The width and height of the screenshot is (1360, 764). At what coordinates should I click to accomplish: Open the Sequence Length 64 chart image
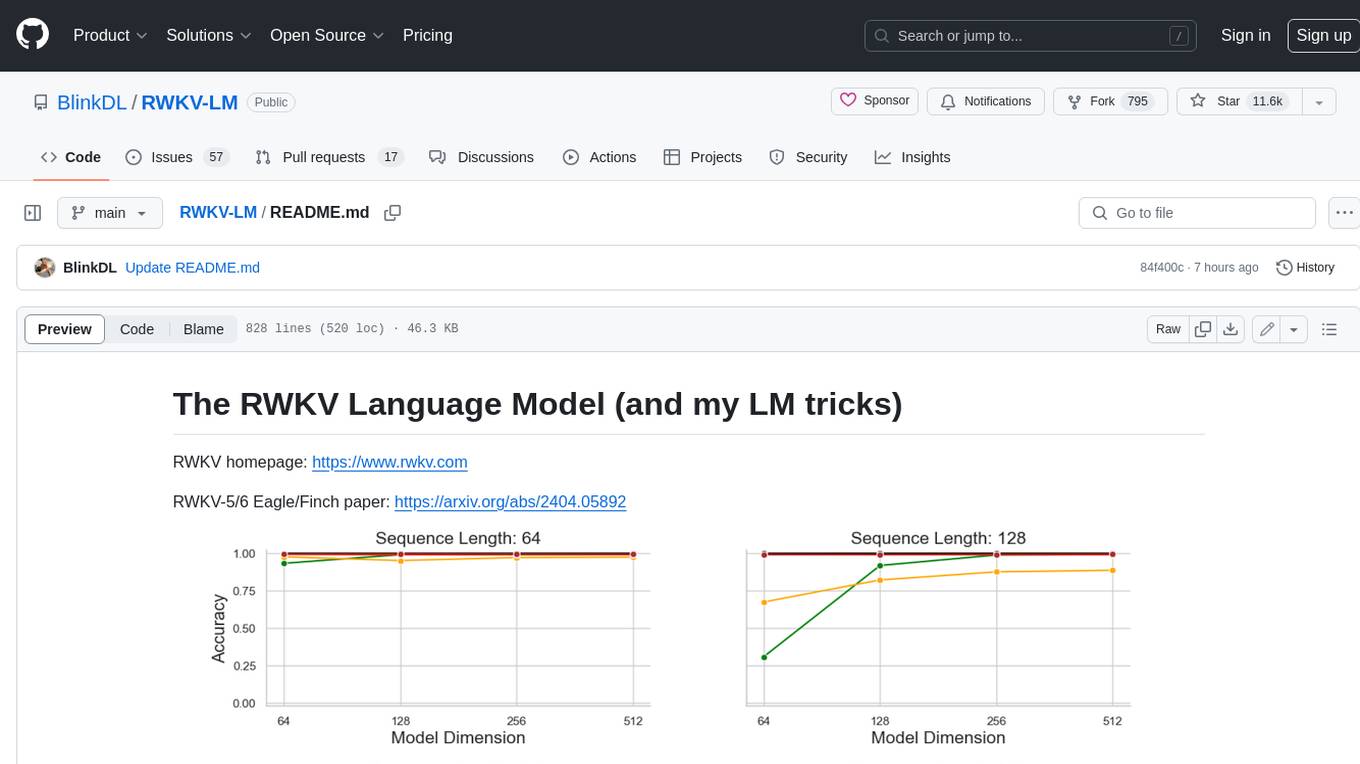pyautogui.click(x=431, y=638)
